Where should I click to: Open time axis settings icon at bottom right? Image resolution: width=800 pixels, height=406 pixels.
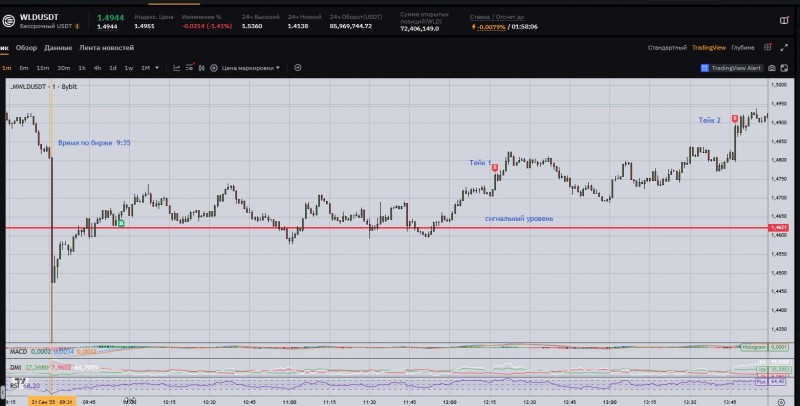click(781, 402)
